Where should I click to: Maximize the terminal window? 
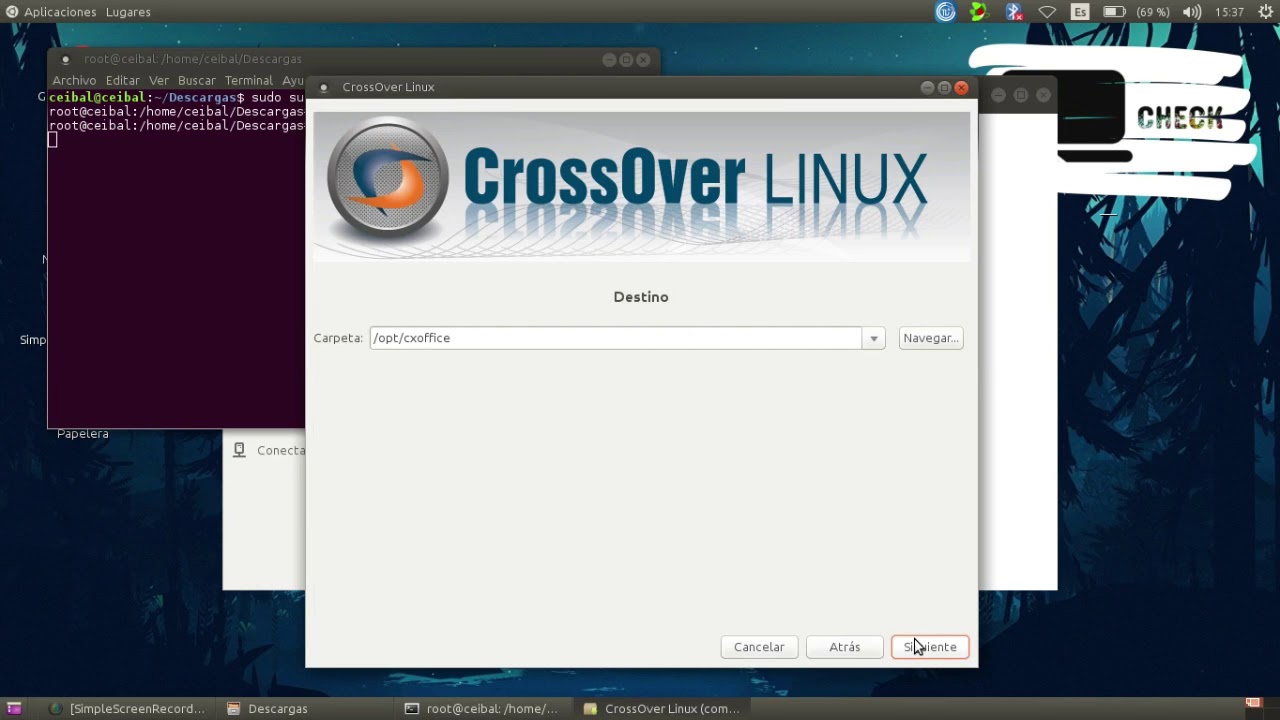tap(626, 60)
